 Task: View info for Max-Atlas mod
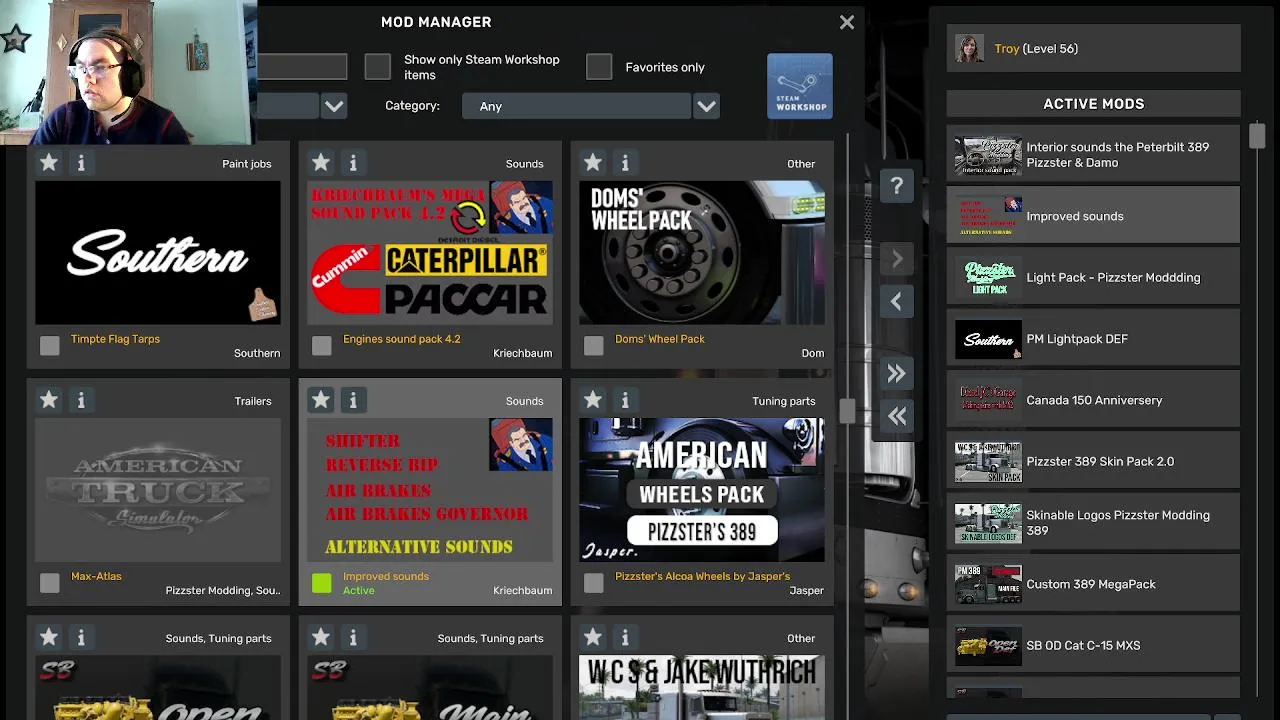click(x=81, y=400)
